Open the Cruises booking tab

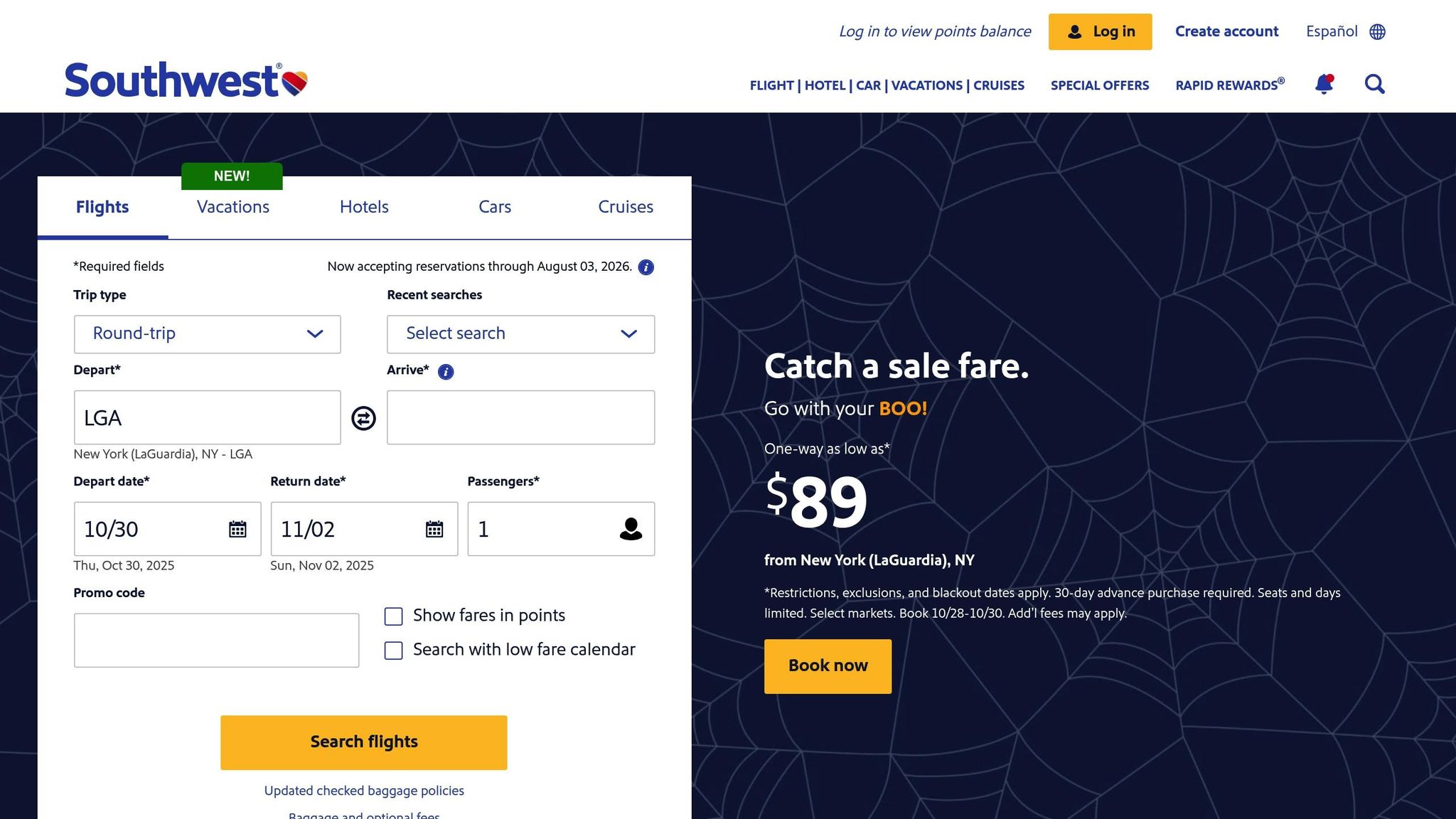[626, 207]
